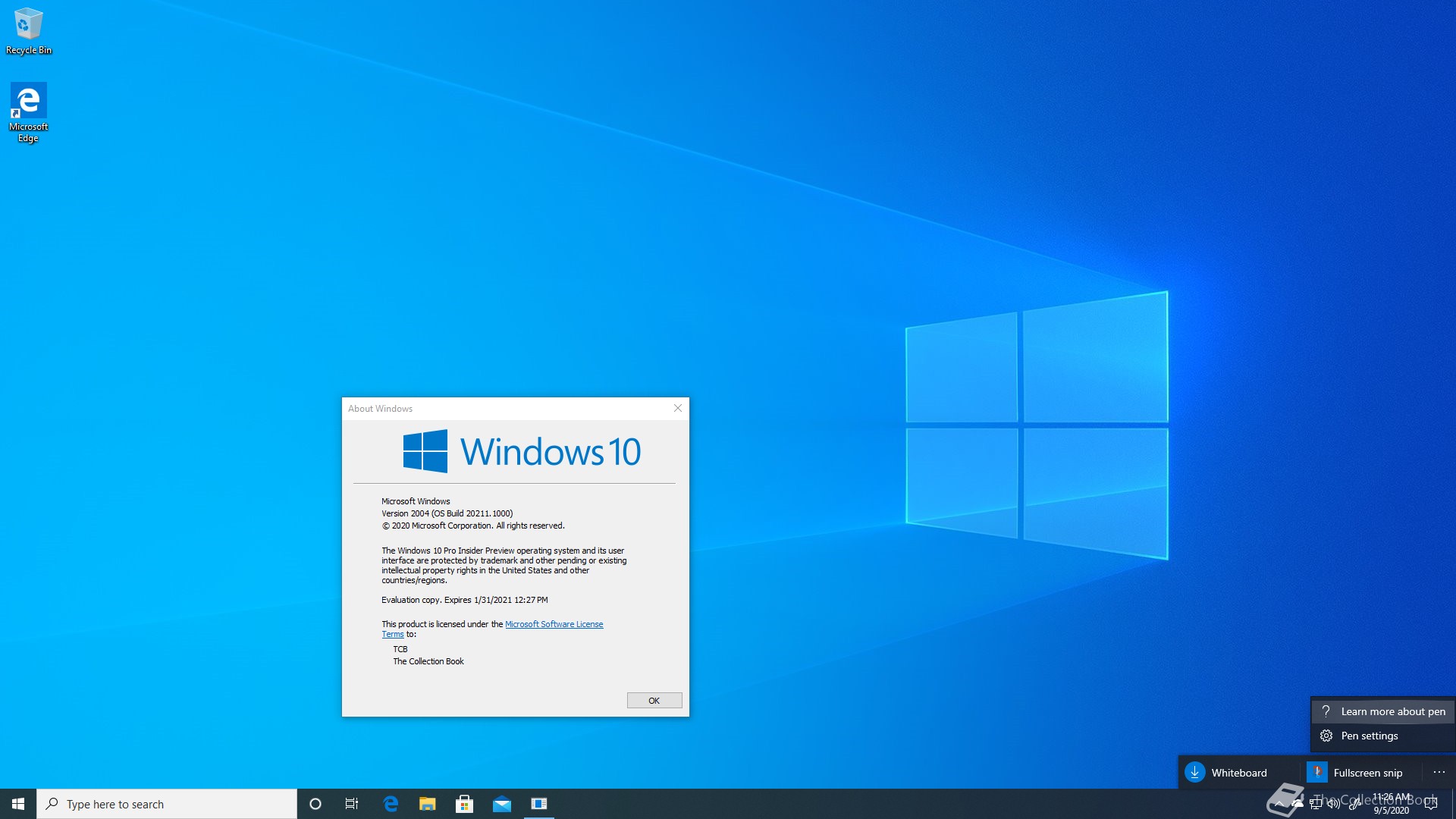This screenshot has height=819, width=1456.
Task: Click the TCB licensee name
Action: pyautogui.click(x=400, y=649)
